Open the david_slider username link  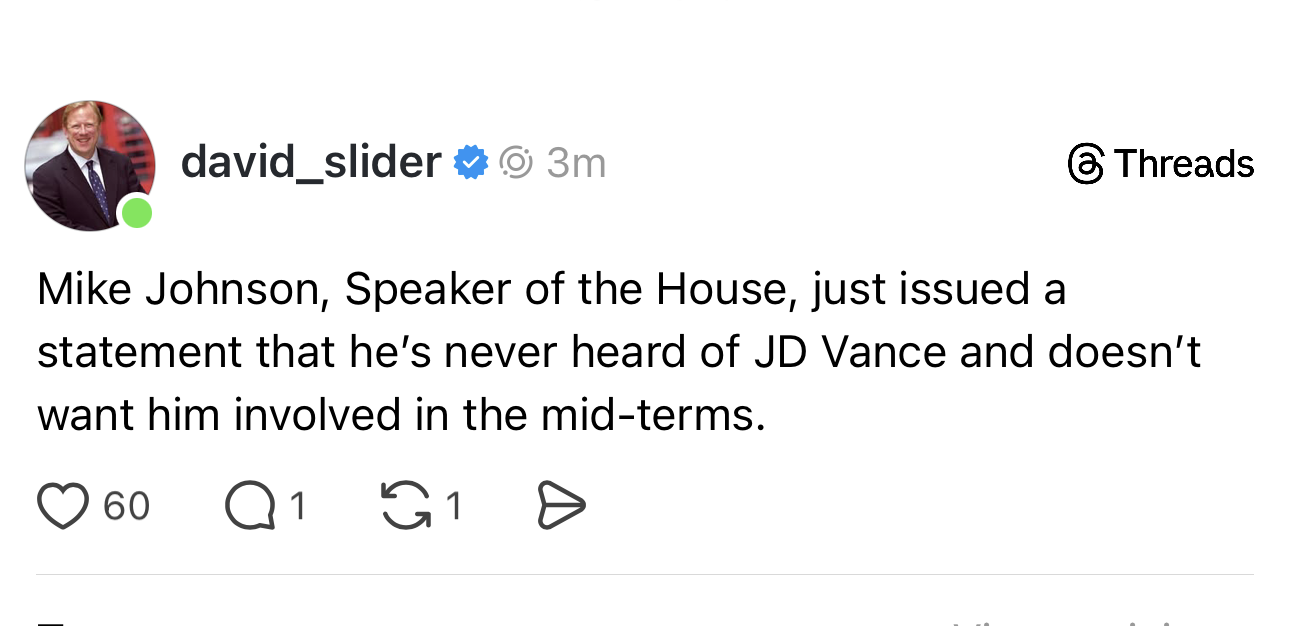click(x=311, y=162)
